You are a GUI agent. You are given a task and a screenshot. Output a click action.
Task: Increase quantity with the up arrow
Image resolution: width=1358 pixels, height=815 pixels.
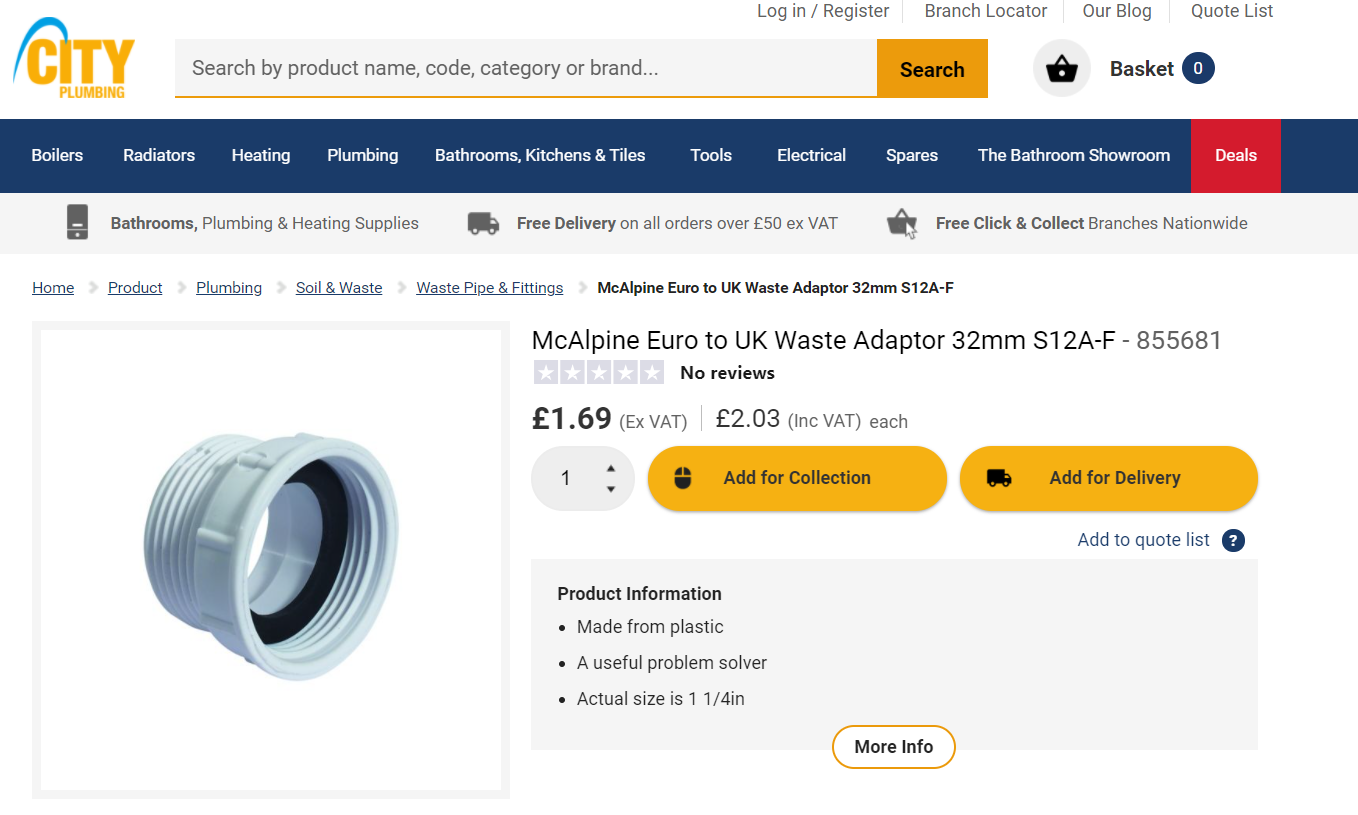pos(611,468)
